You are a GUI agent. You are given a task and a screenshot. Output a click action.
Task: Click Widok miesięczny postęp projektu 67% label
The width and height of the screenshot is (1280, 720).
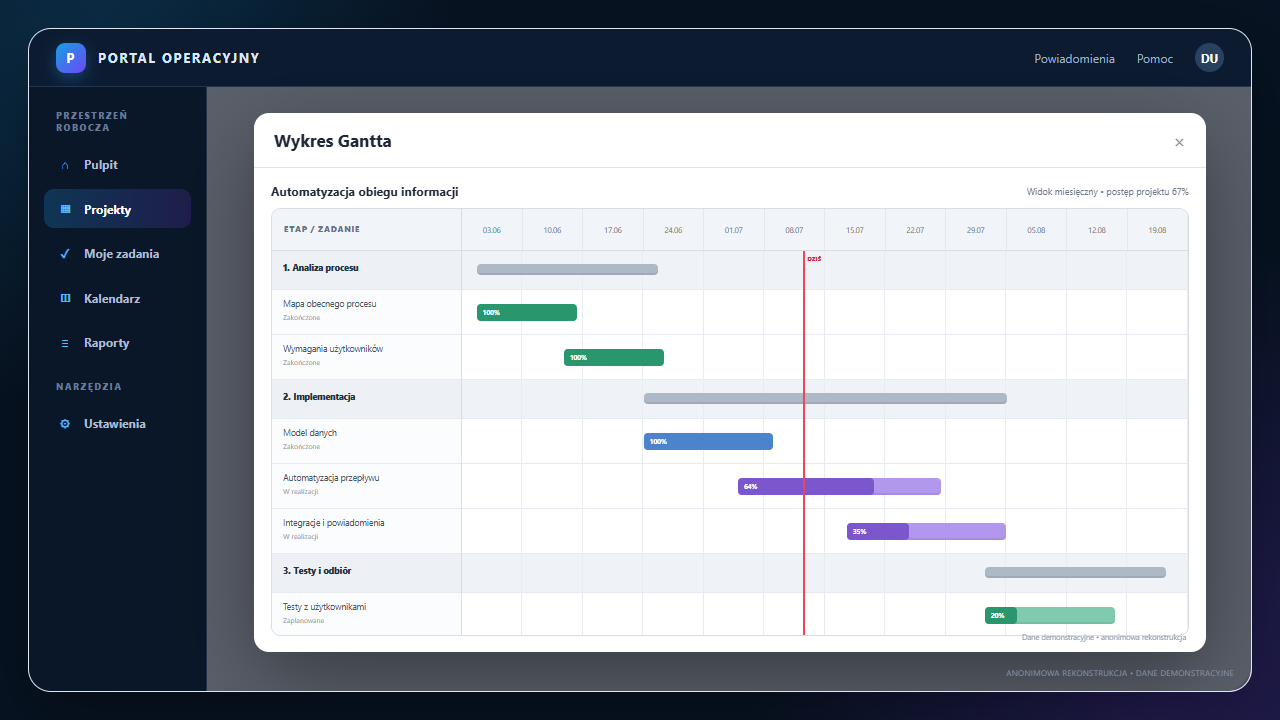(x=1108, y=192)
